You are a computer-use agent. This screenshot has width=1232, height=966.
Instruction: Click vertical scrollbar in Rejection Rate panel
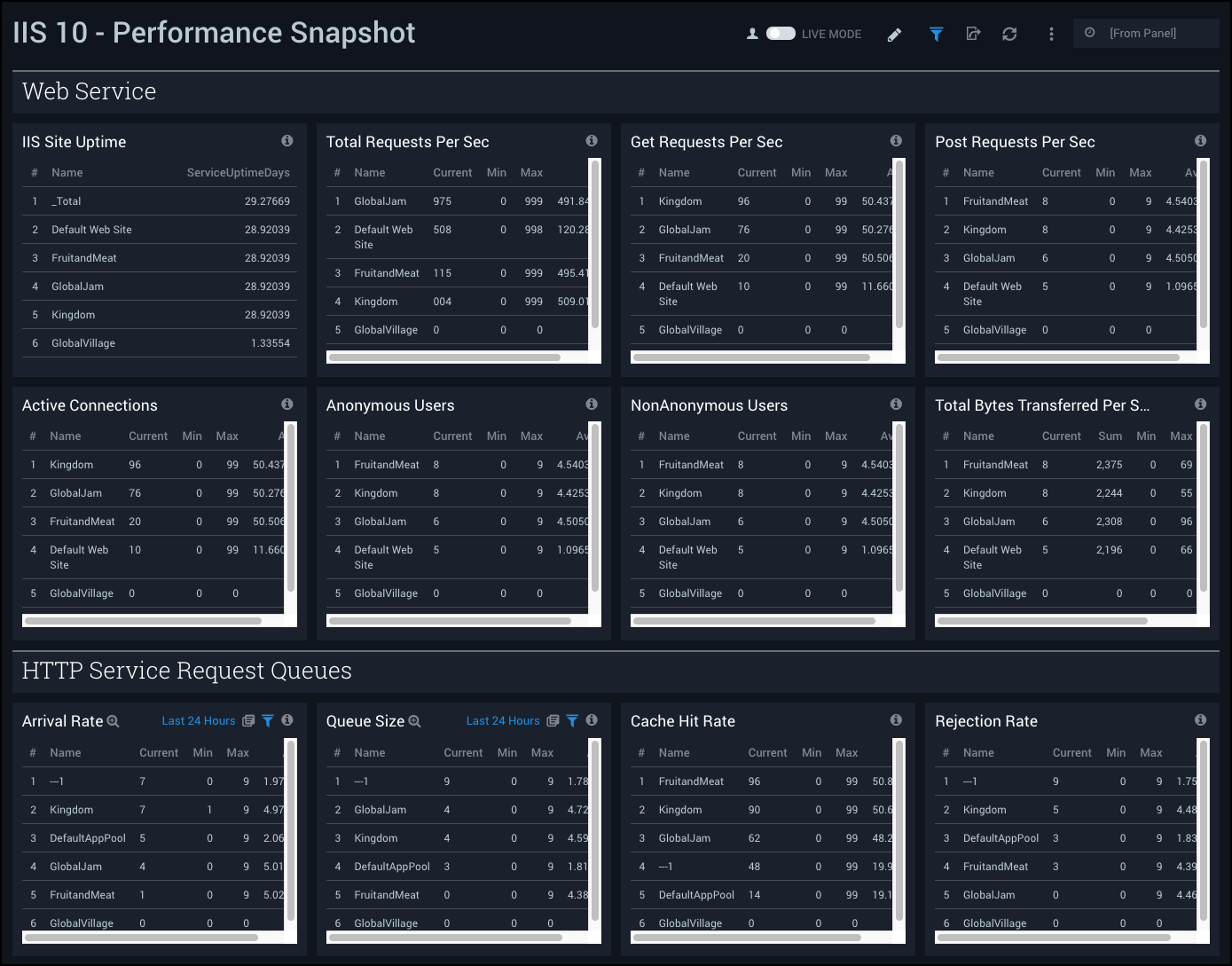1204,829
